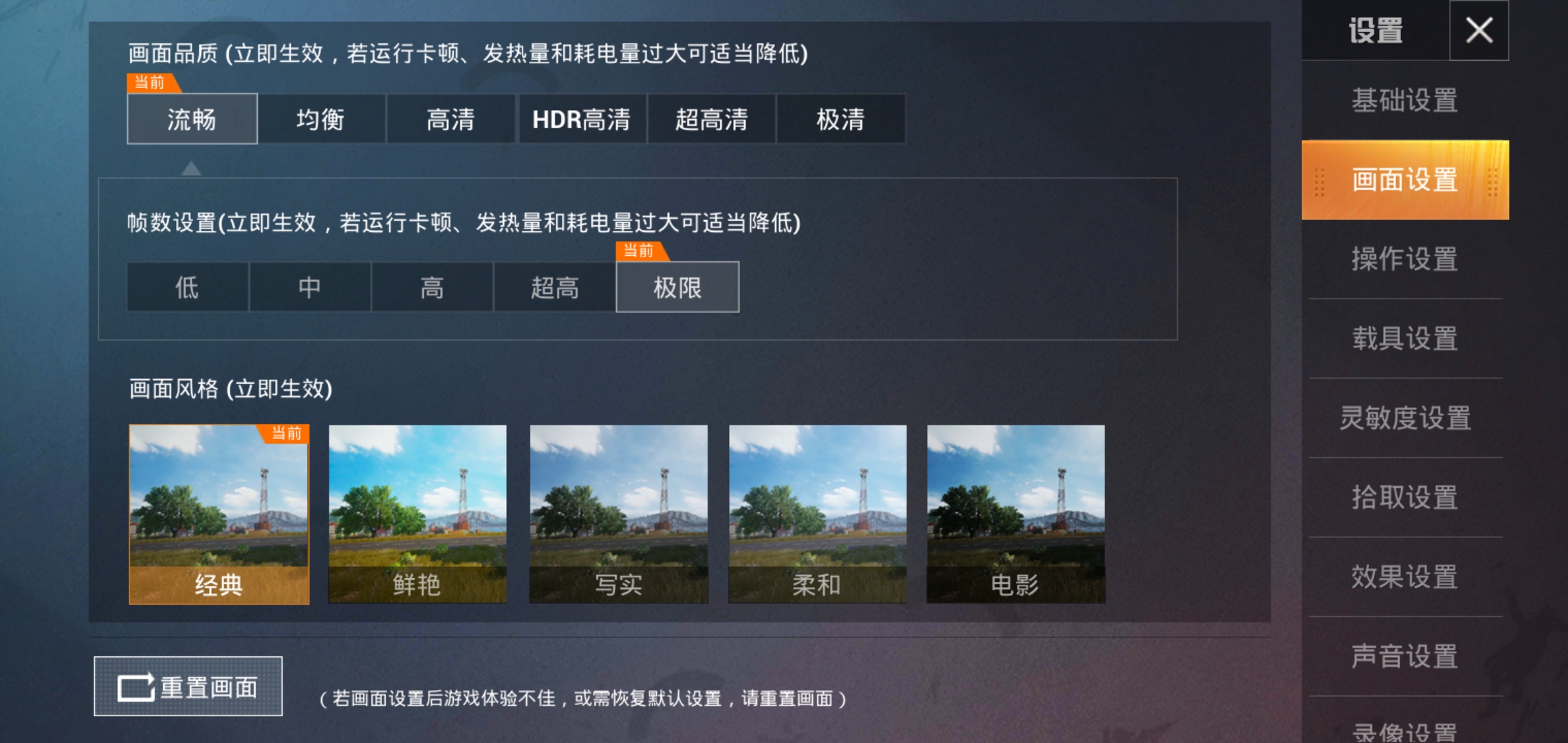The image size is (1568, 743).
Task: Open the 操作设置 tab
Action: click(1405, 259)
